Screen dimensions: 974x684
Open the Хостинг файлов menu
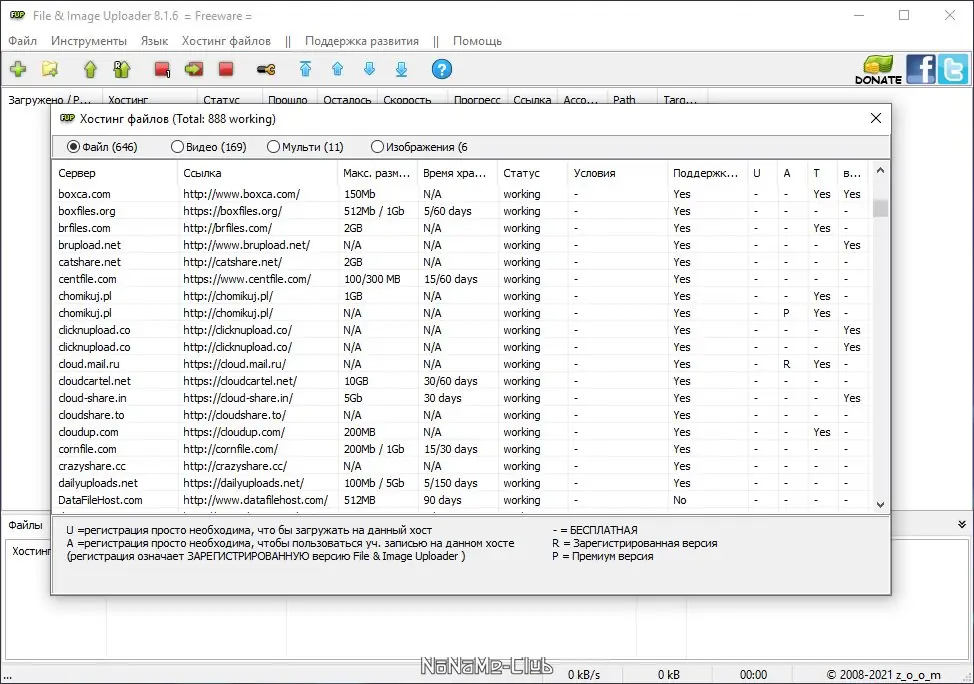click(x=226, y=41)
